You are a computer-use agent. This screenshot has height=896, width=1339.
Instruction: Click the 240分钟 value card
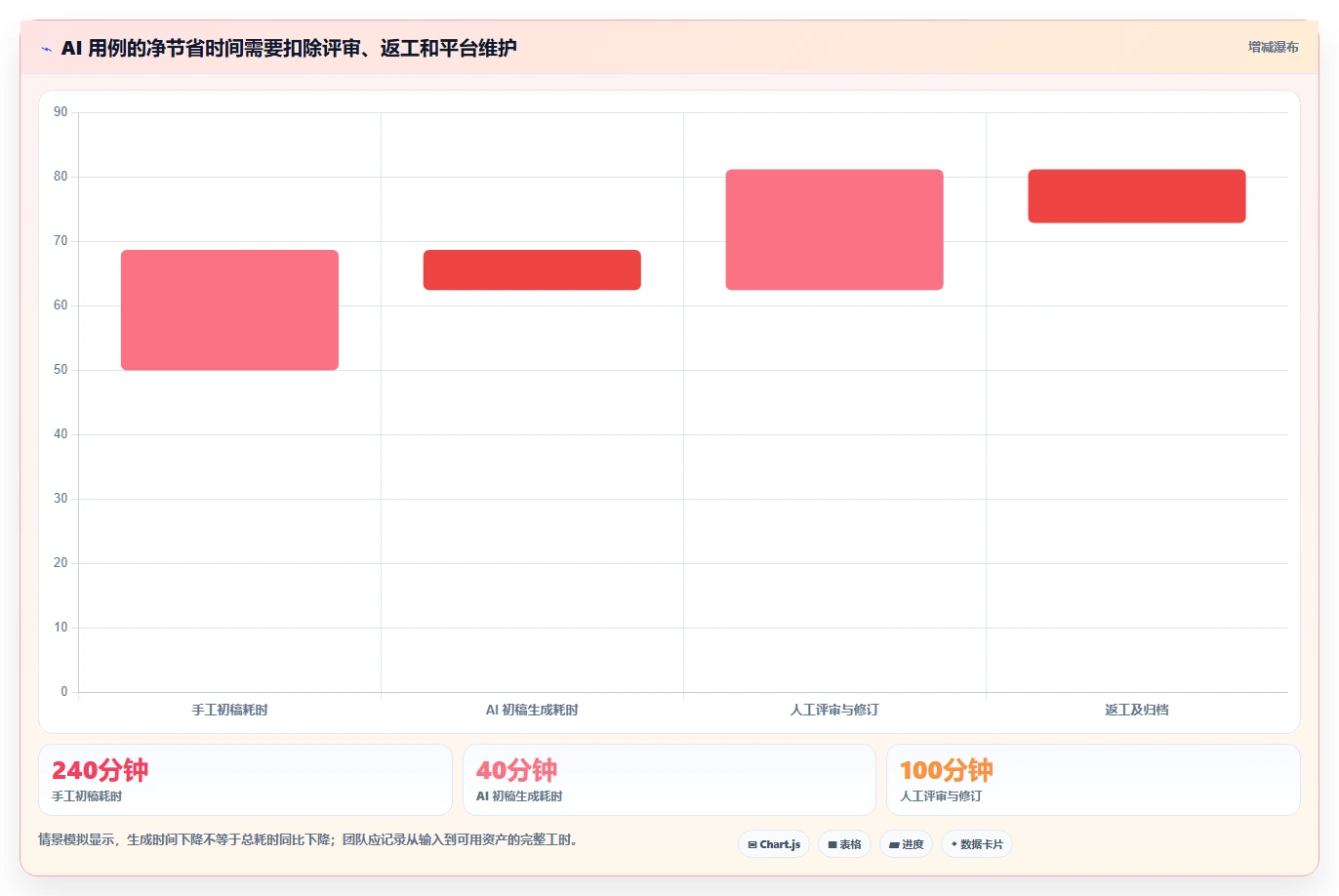245,780
